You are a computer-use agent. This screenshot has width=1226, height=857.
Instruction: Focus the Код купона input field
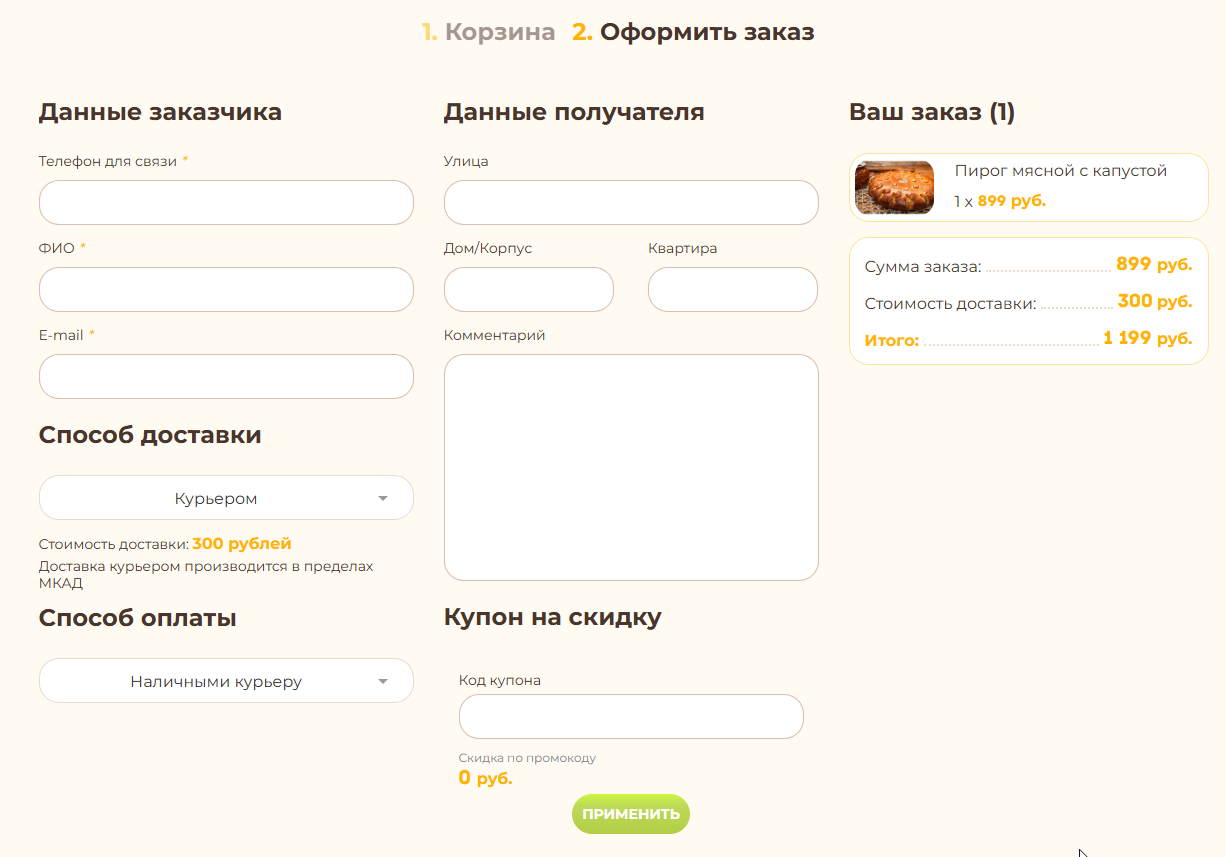click(x=631, y=717)
